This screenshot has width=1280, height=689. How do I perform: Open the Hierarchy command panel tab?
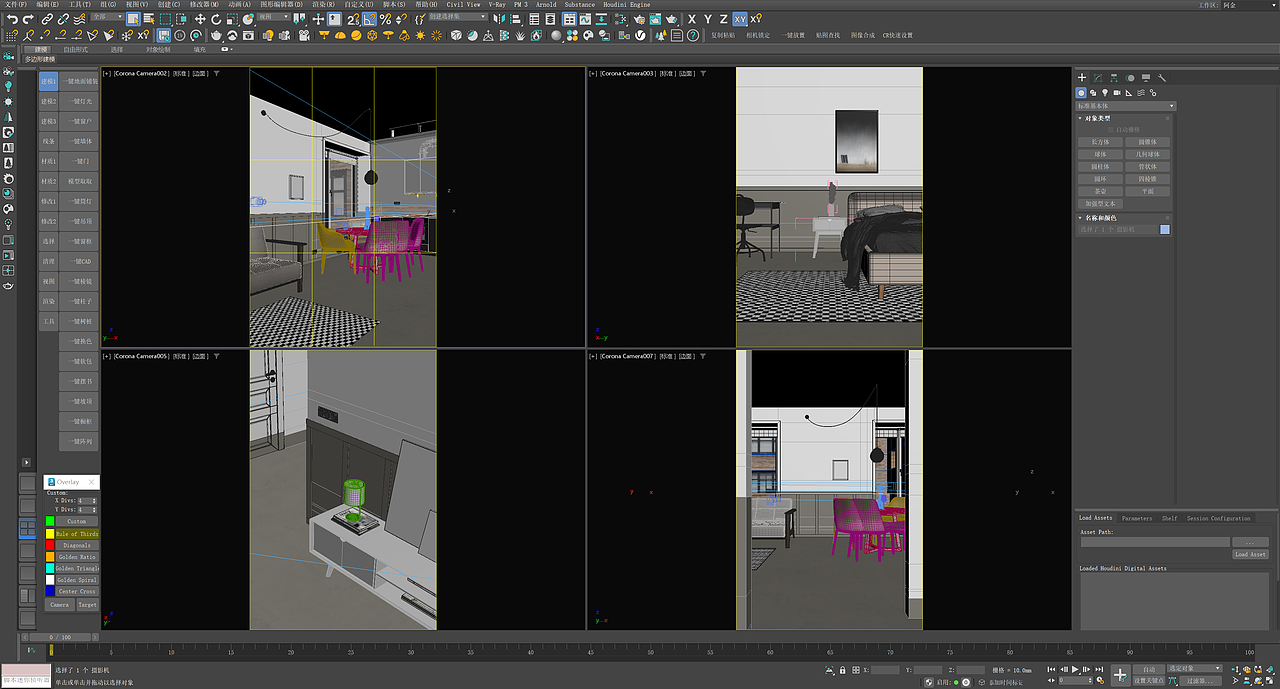tap(1114, 77)
